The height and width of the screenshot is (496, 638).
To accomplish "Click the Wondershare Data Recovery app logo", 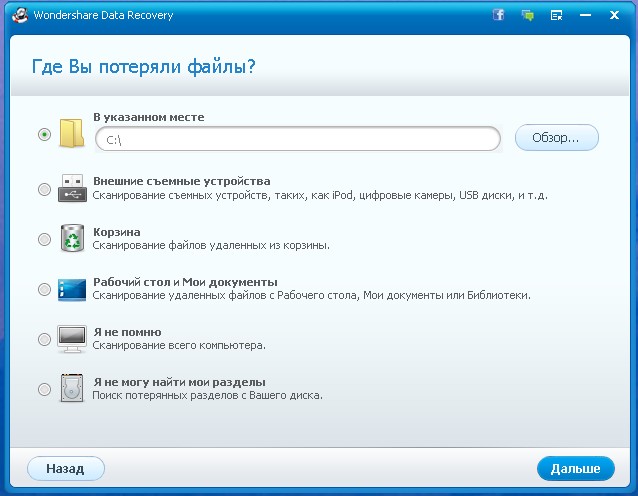I will pos(19,15).
